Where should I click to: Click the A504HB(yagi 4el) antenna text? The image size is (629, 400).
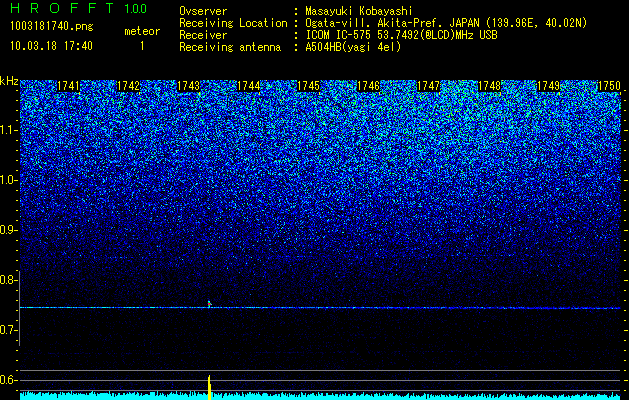(x=353, y=47)
